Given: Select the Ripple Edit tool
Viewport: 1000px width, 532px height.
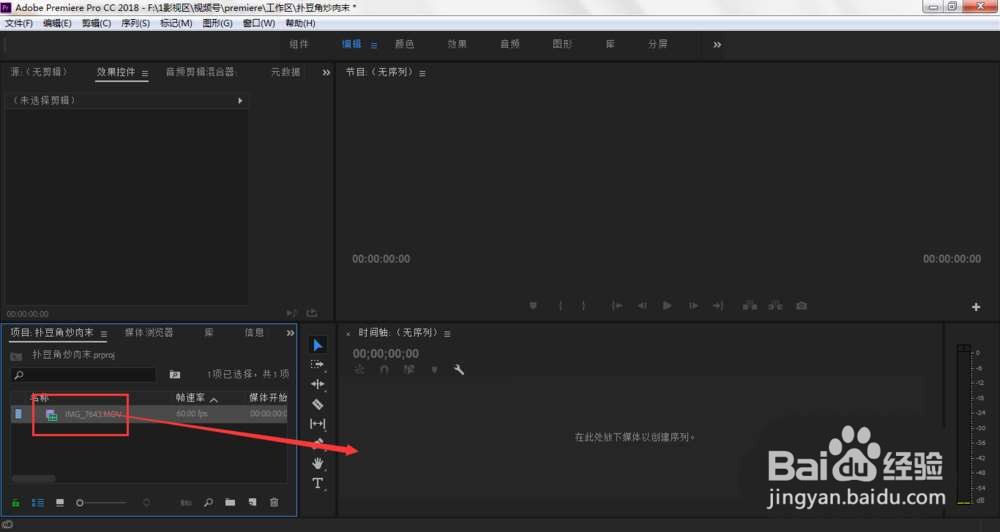Looking at the screenshot, I should (317, 384).
